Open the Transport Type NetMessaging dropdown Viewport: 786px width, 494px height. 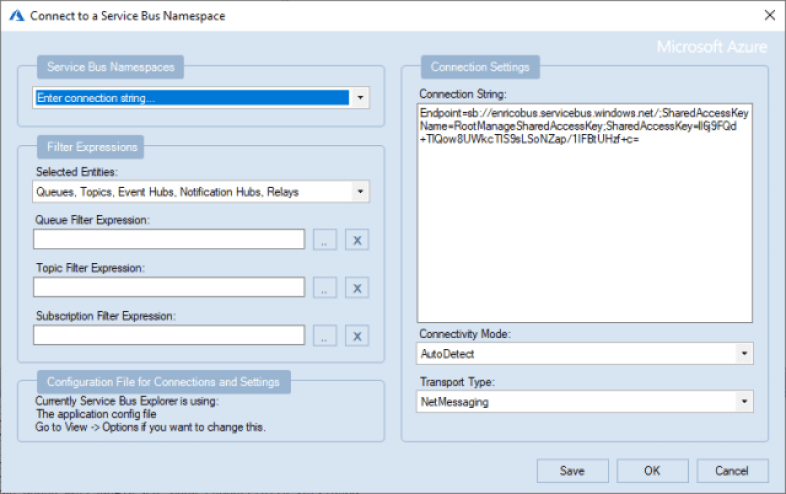[x=744, y=402]
